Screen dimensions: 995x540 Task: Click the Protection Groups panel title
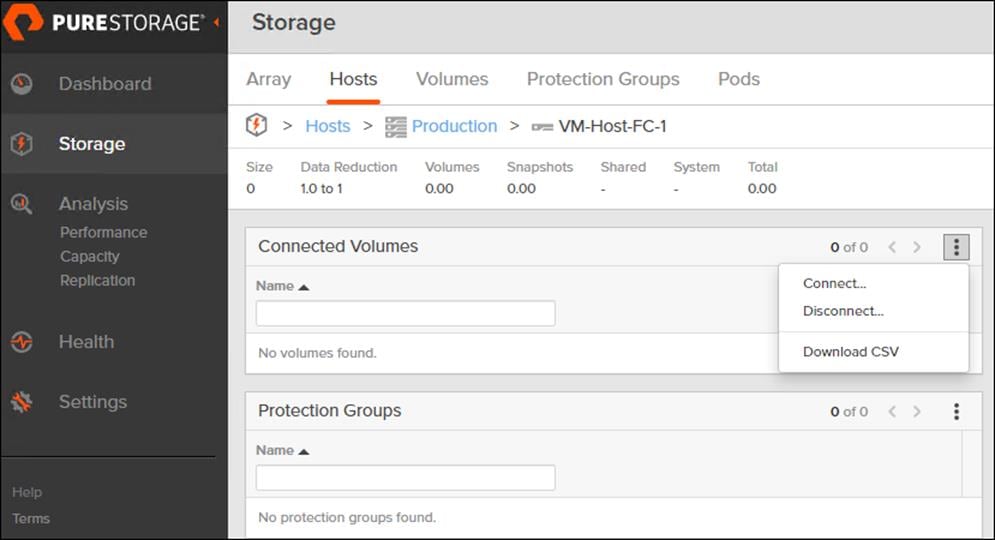click(329, 411)
